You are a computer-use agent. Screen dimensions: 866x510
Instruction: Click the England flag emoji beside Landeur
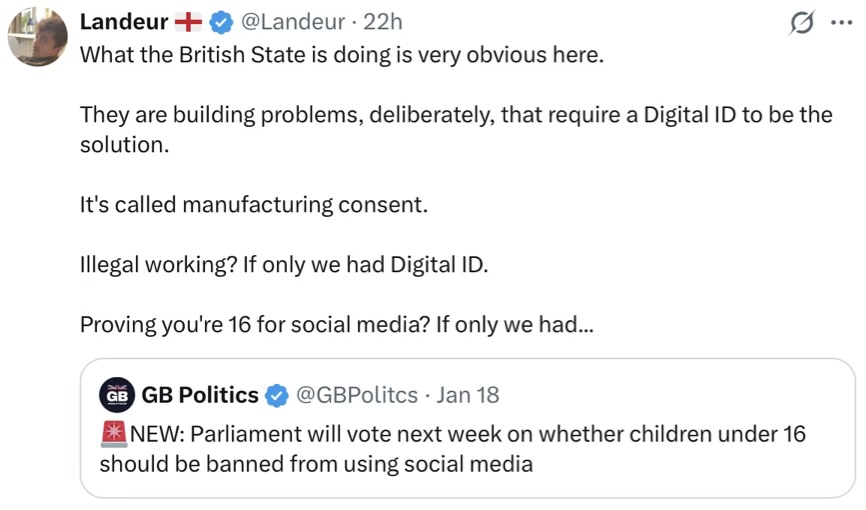(x=188, y=22)
